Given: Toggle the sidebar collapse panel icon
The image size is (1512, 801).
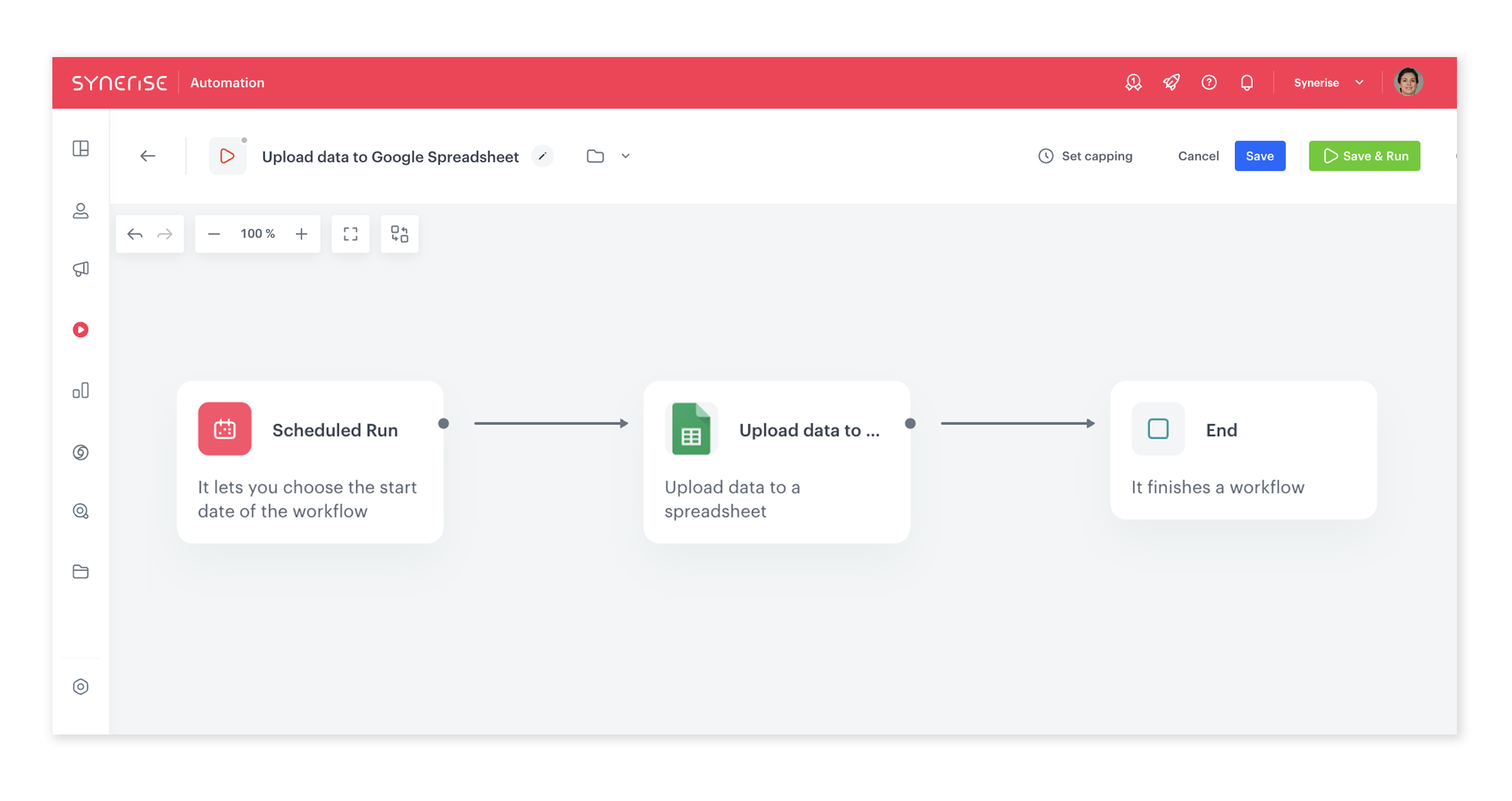Looking at the screenshot, I should [80, 148].
